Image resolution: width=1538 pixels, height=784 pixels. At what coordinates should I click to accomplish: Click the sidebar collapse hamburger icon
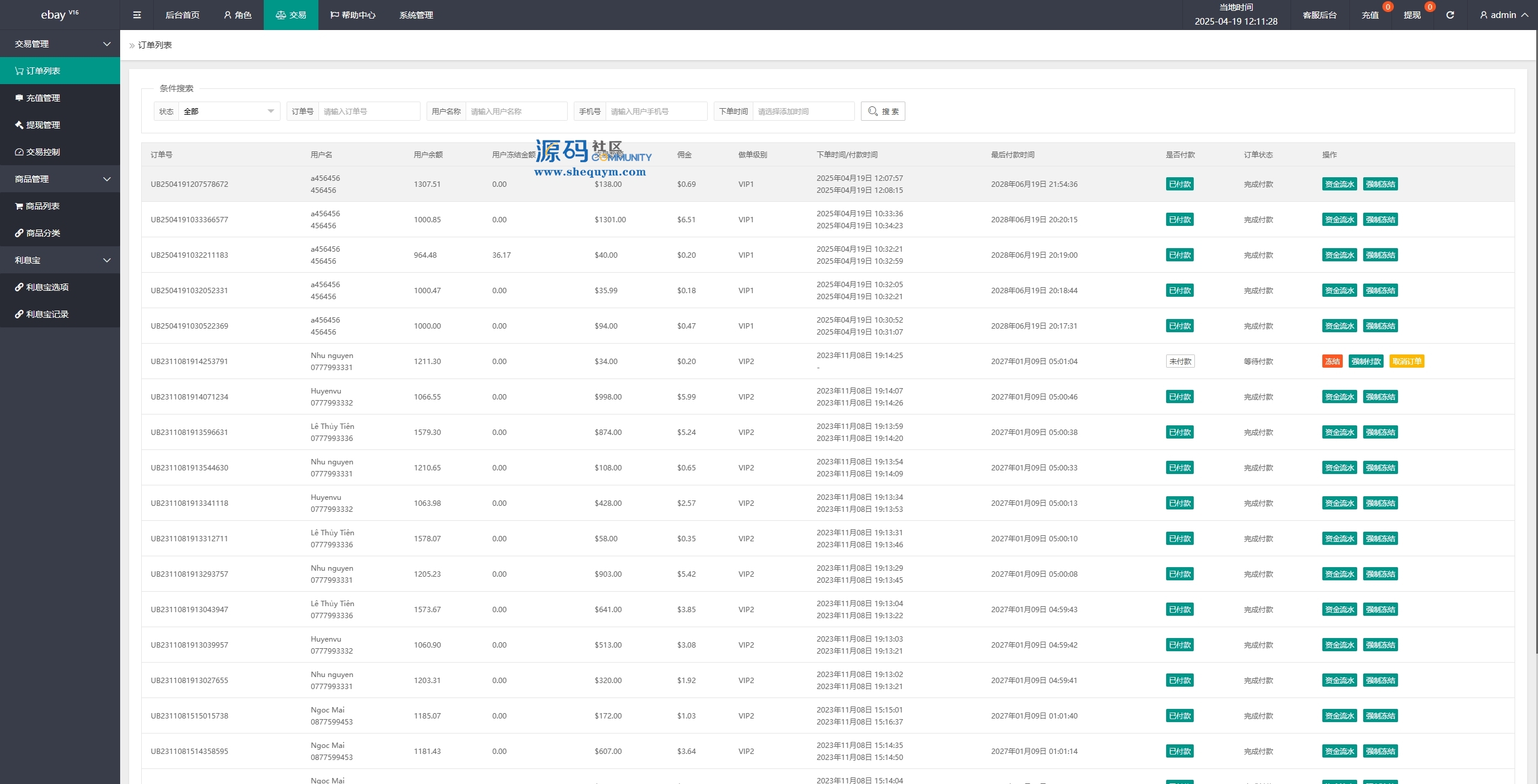(x=137, y=15)
